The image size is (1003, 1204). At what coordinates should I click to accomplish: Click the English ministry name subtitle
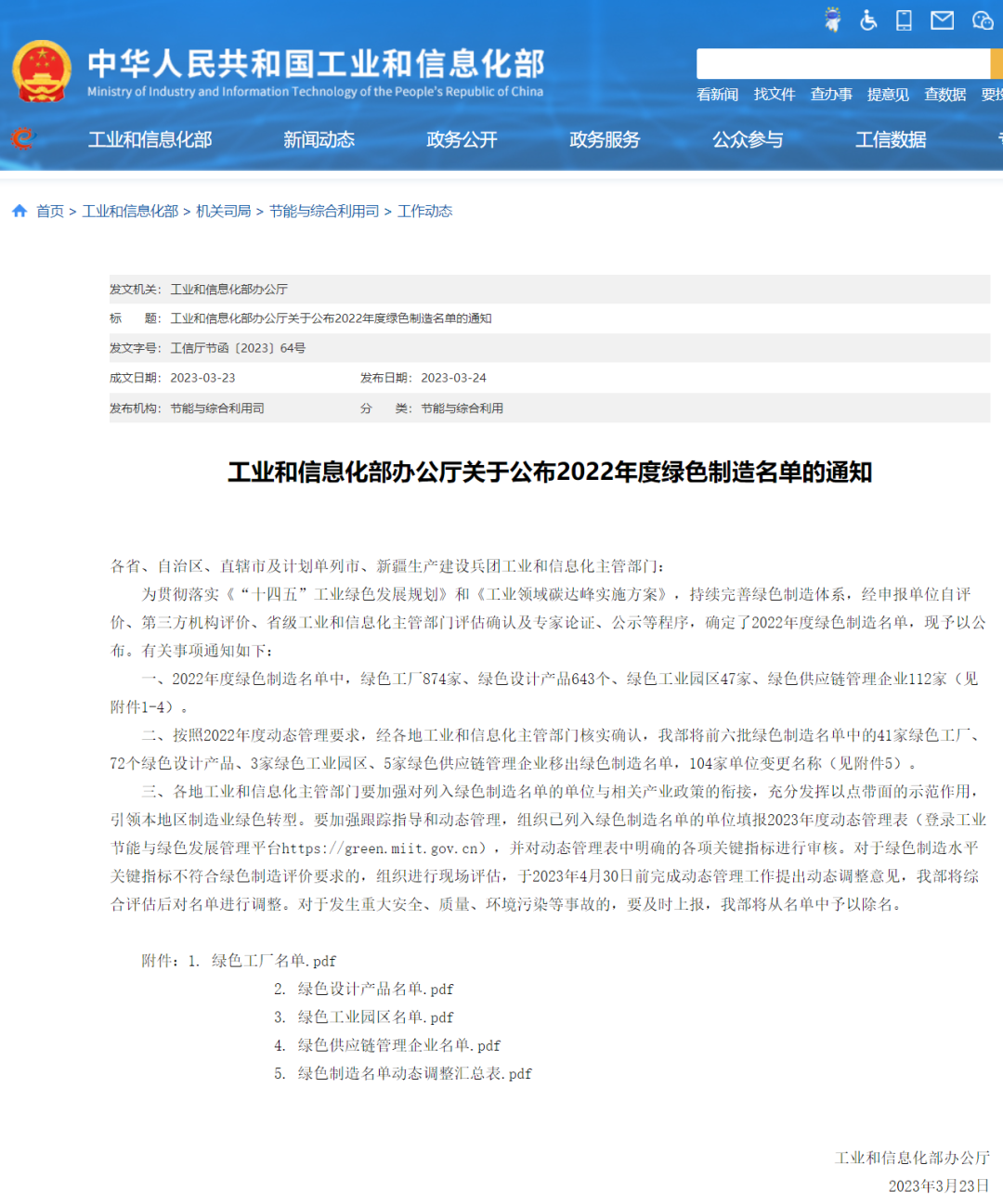[316, 92]
